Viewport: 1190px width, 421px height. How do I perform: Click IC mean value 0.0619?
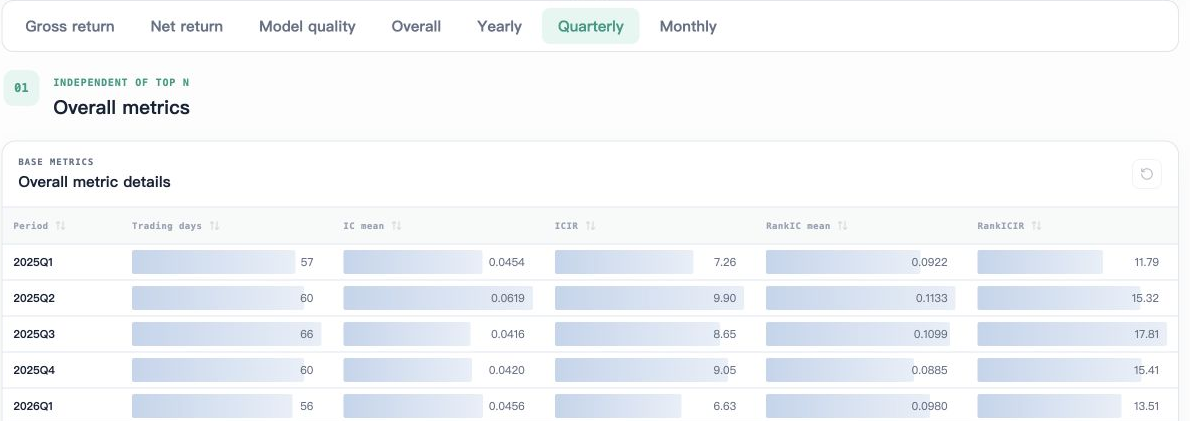tap(508, 298)
